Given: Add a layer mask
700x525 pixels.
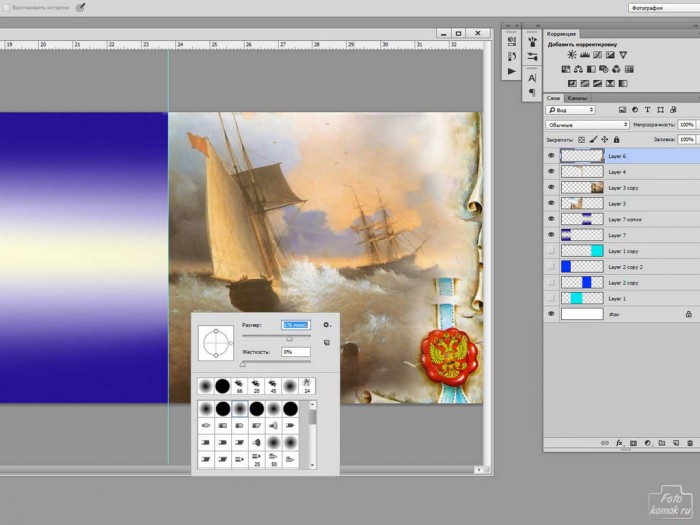Looking at the screenshot, I should [633, 443].
